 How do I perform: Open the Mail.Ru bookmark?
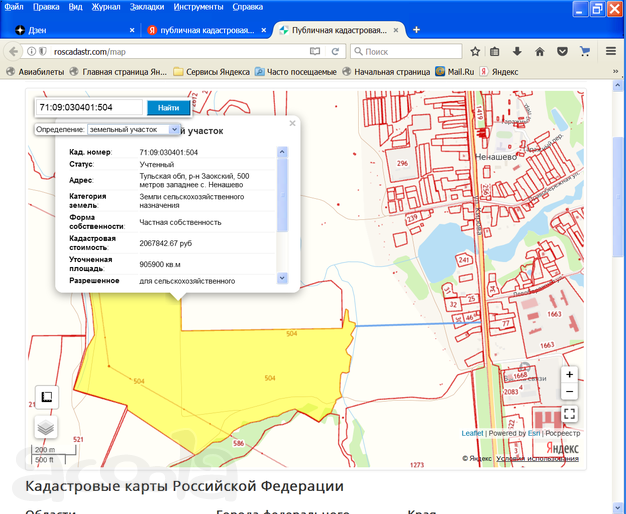(x=455, y=72)
